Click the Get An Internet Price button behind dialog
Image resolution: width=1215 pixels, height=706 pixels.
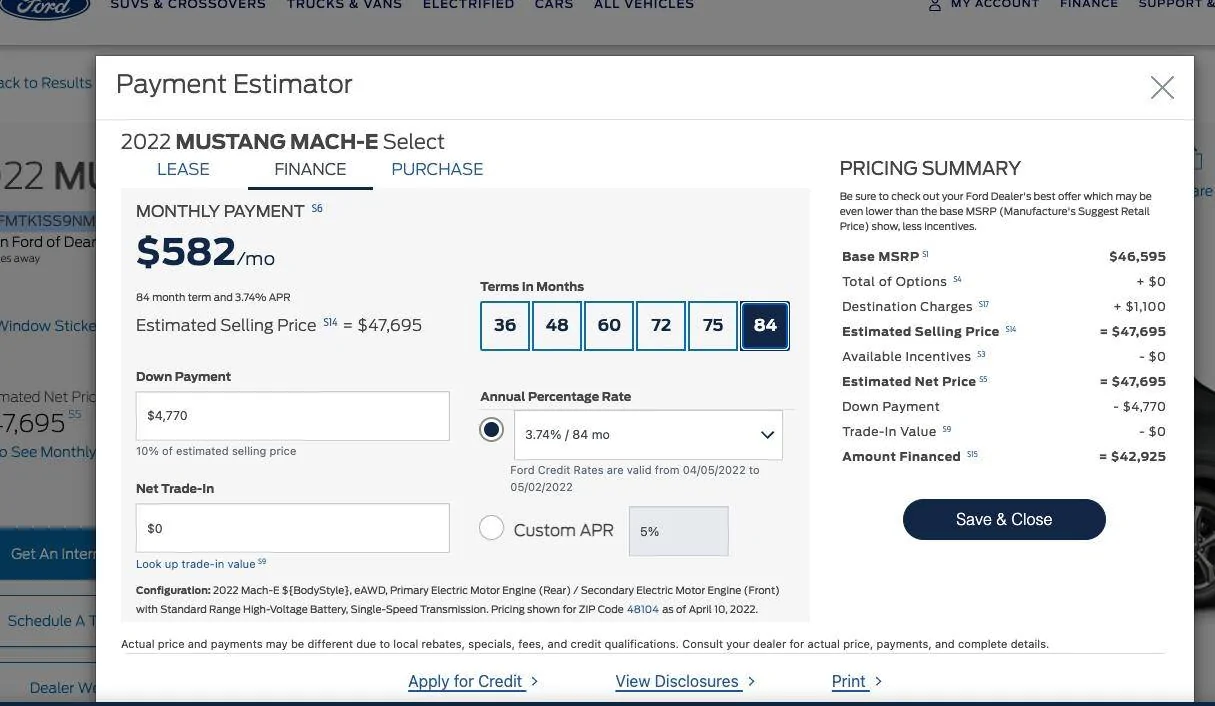pyautogui.click(x=48, y=553)
